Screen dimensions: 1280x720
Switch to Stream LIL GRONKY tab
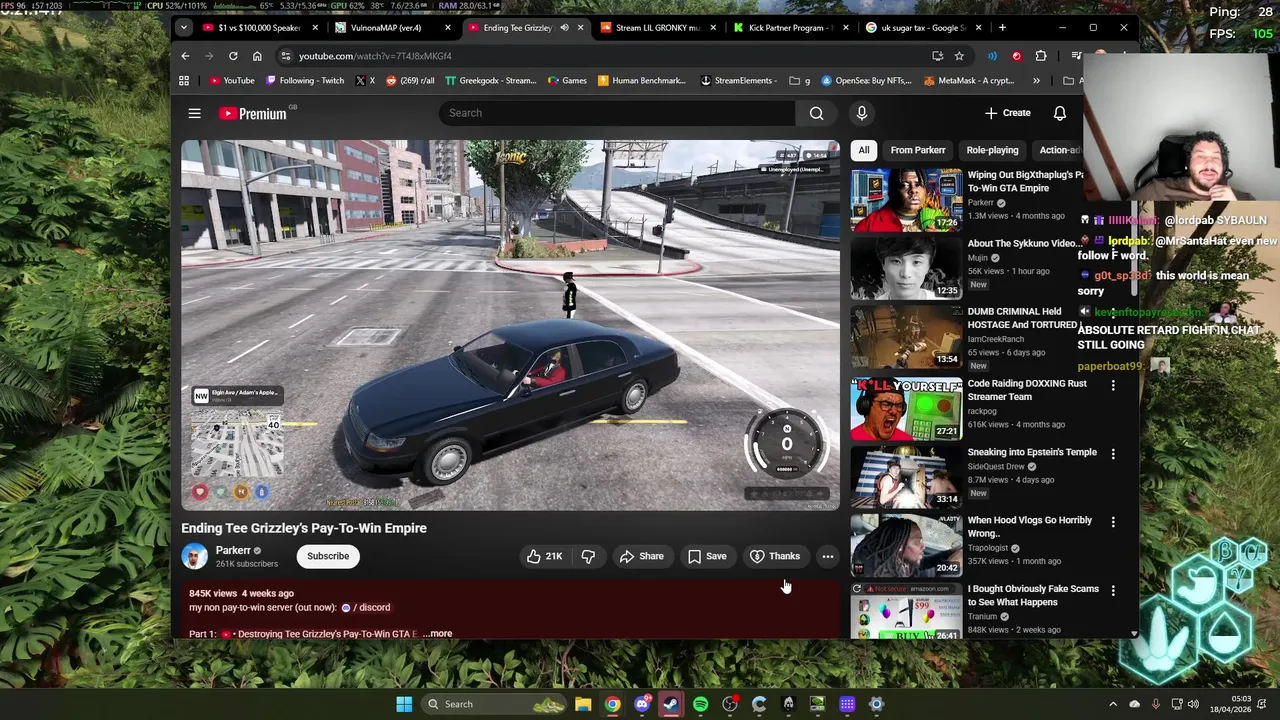pos(657,28)
